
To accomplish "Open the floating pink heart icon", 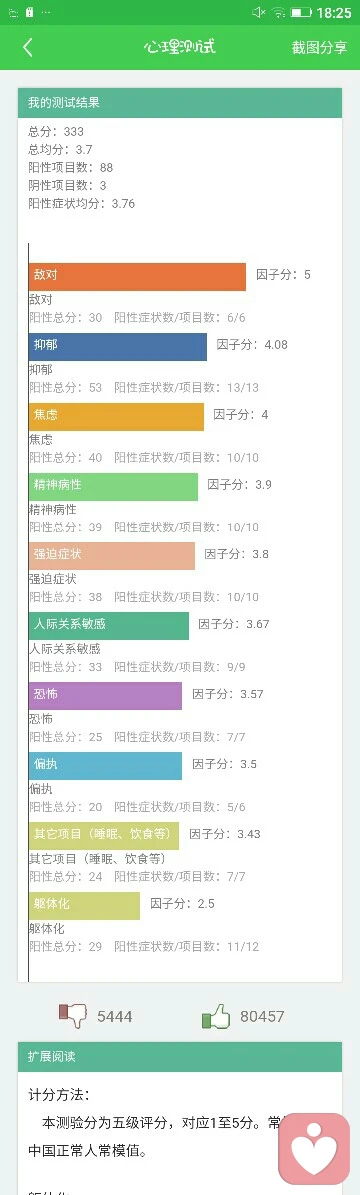I will tap(314, 1148).
